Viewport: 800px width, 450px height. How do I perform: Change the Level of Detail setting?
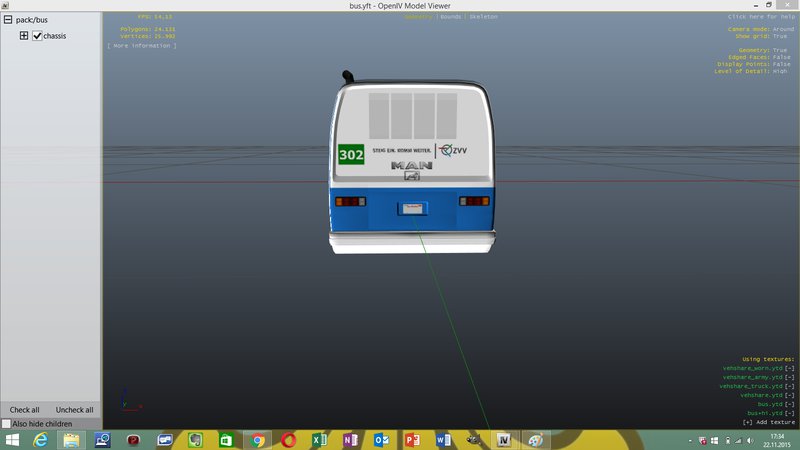pyautogui.click(x=751, y=71)
